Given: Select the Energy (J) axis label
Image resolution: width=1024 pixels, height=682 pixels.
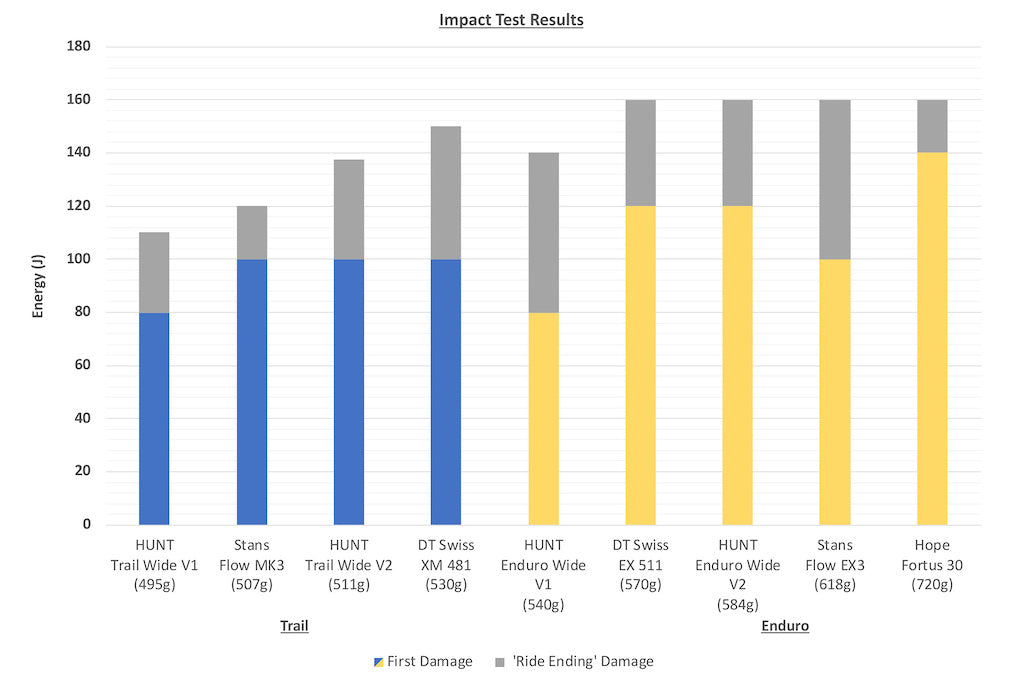Looking at the screenshot, I should (38, 285).
